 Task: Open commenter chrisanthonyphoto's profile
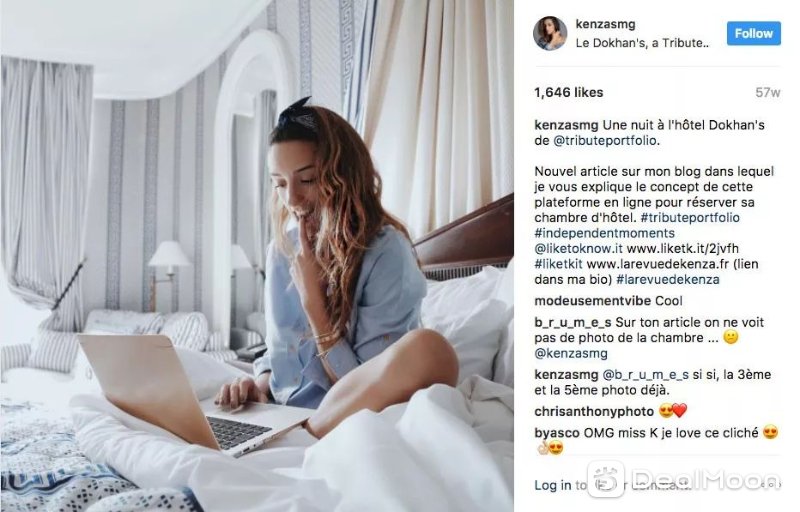tap(594, 411)
